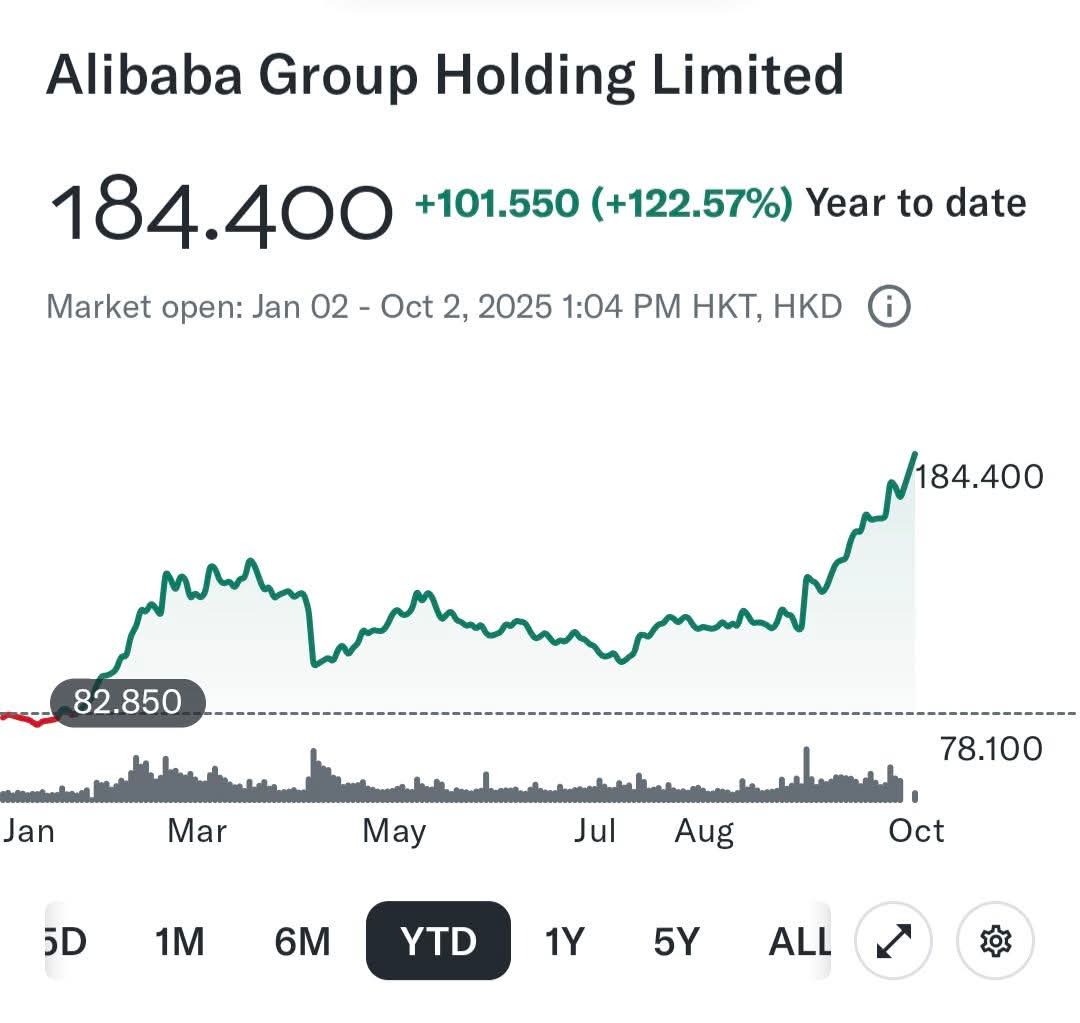Show the 1Y price chart
1080x1023 pixels.
(564, 941)
